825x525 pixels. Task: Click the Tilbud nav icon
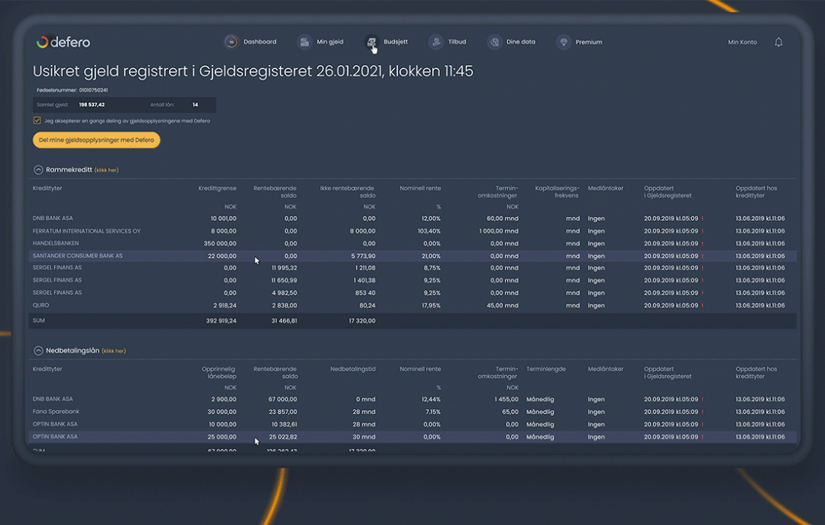(x=435, y=42)
